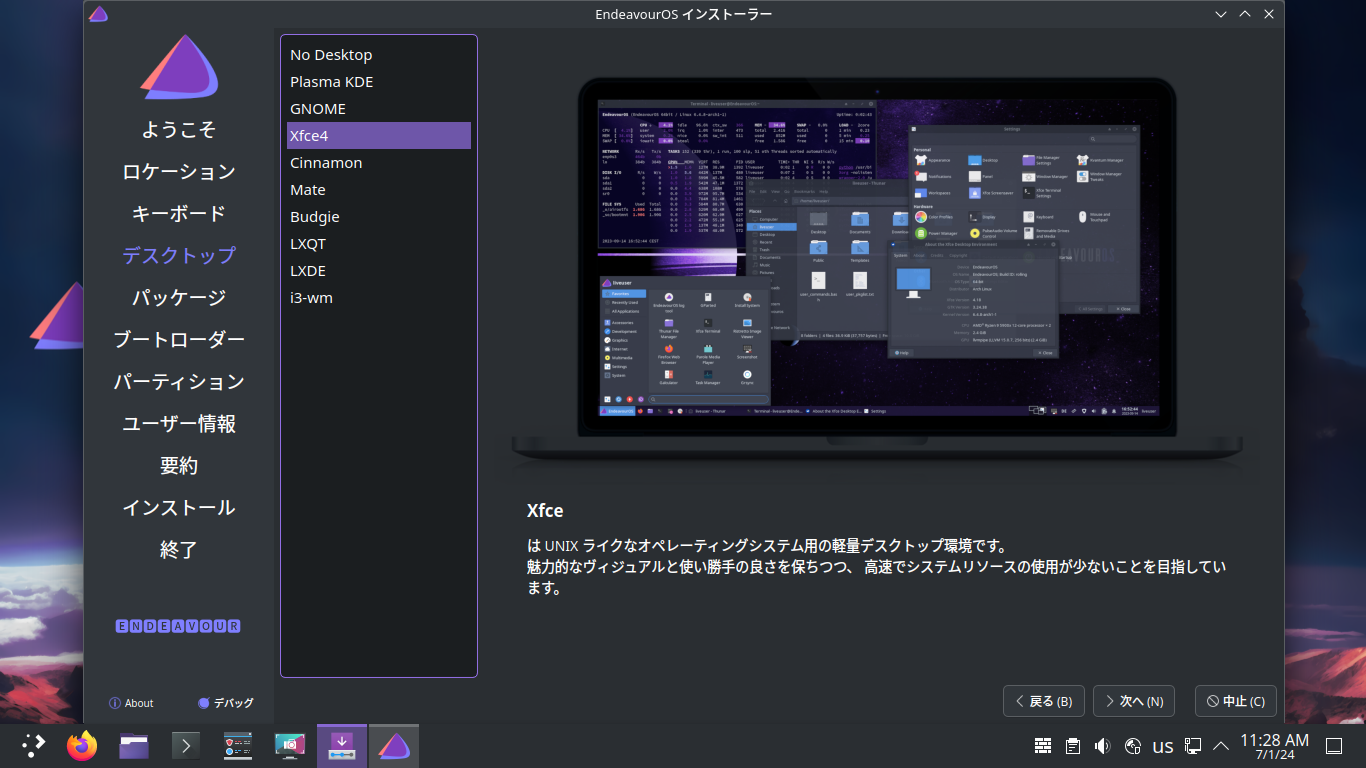Choose LXDE desktop
The width and height of the screenshot is (1366, 768).
coord(379,271)
